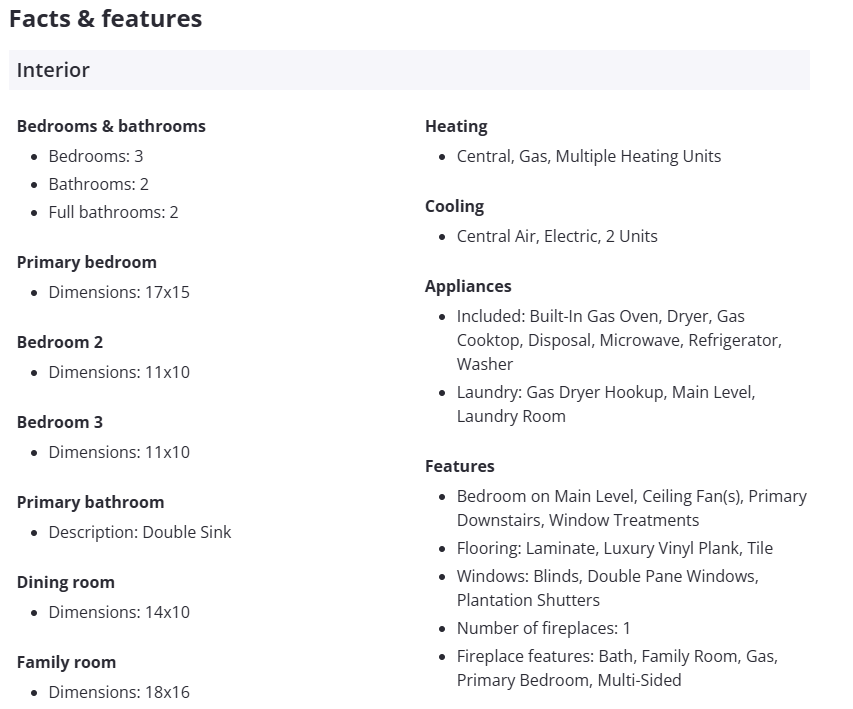Click the Double Sink description text
Viewport: 853px width, 709px height.
click(x=140, y=532)
